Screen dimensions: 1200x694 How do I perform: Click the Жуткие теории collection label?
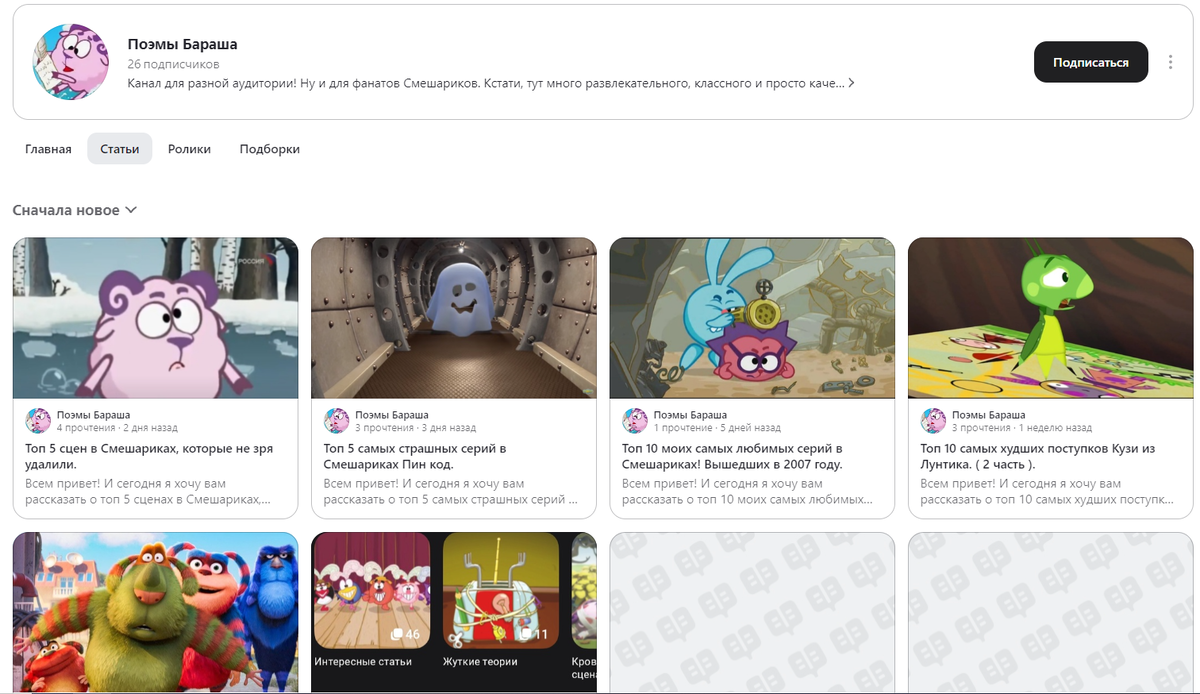coord(480,662)
